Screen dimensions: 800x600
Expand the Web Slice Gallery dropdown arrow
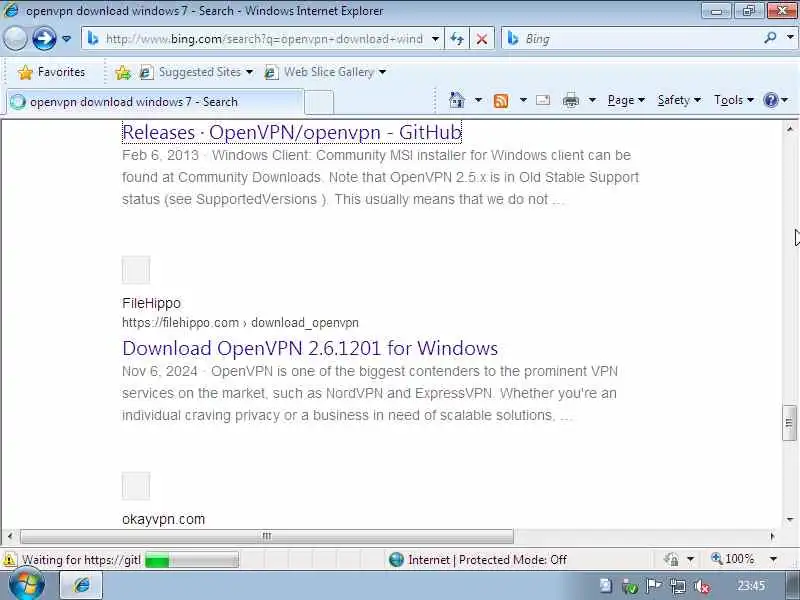pos(383,72)
